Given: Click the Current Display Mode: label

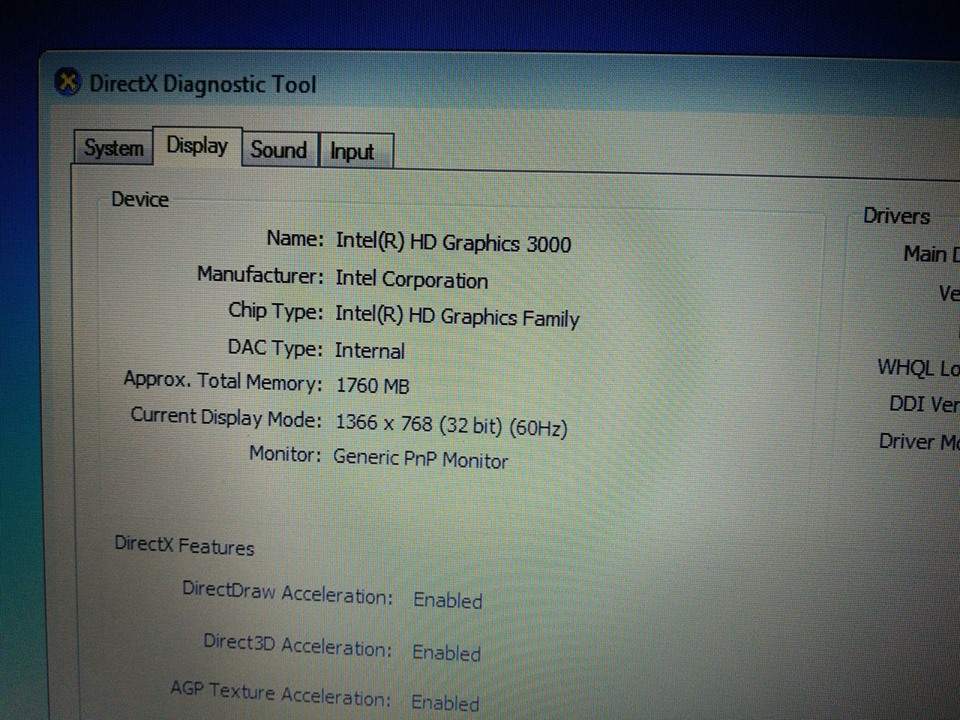Looking at the screenshot, I should [x=226, y=417].
